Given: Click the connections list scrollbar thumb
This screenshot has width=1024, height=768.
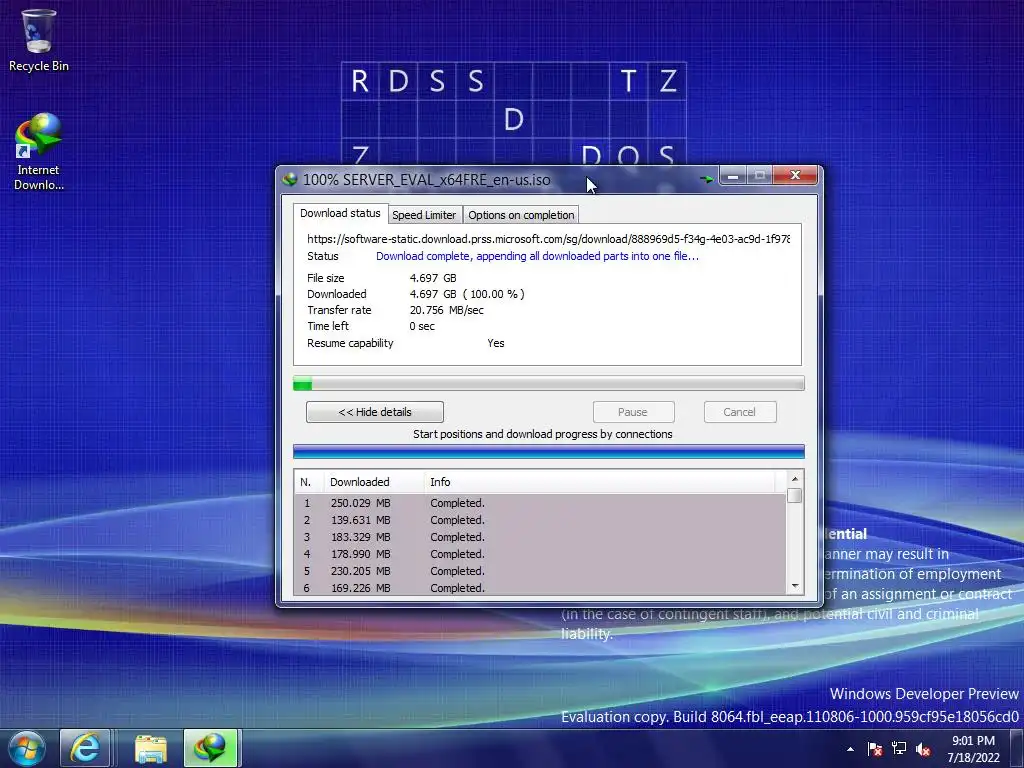Looking at the screenshot, I should pos(795,496).
